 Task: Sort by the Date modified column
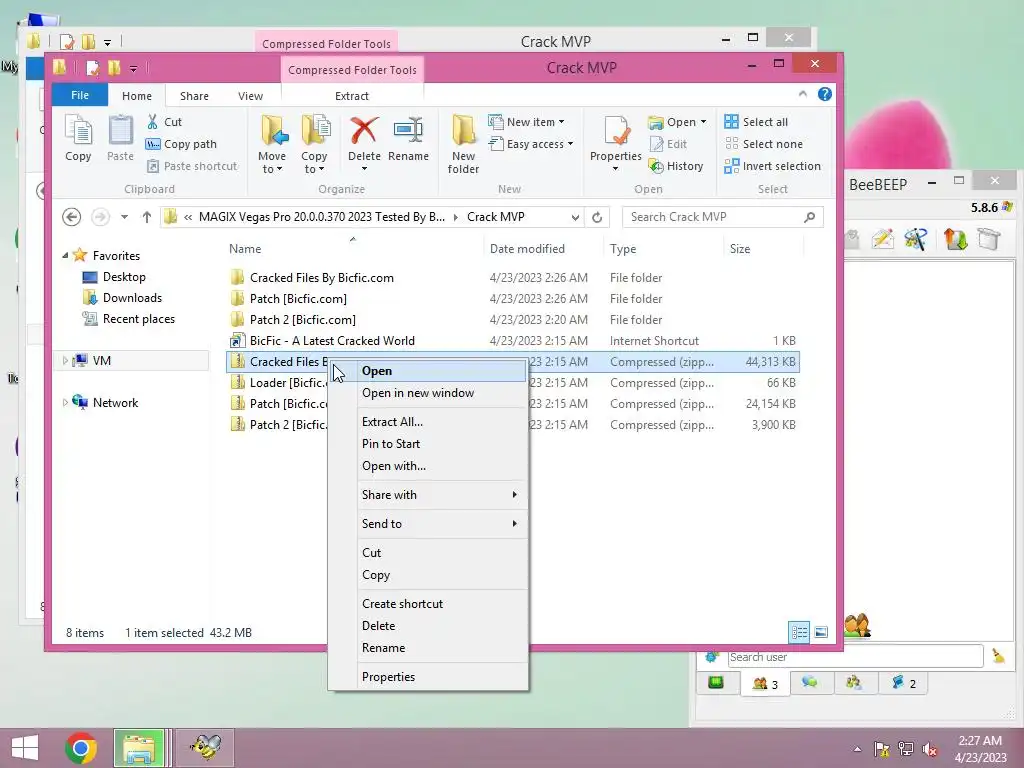[527, 249]
